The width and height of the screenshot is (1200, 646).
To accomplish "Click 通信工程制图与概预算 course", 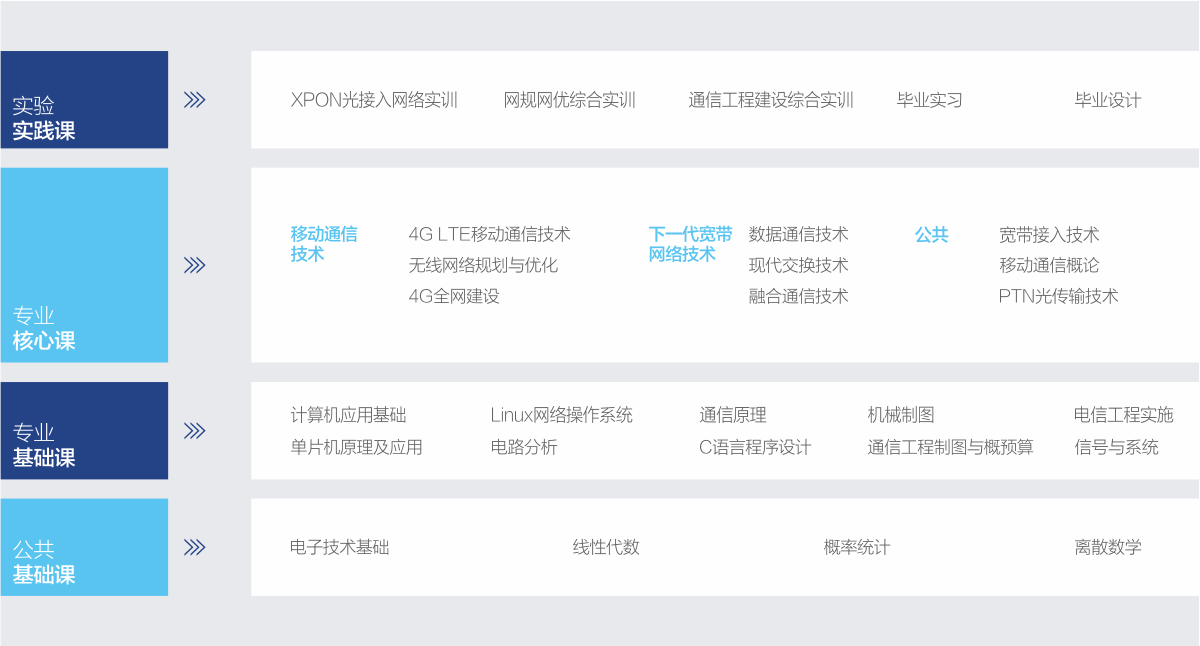I will click(950, 447).
